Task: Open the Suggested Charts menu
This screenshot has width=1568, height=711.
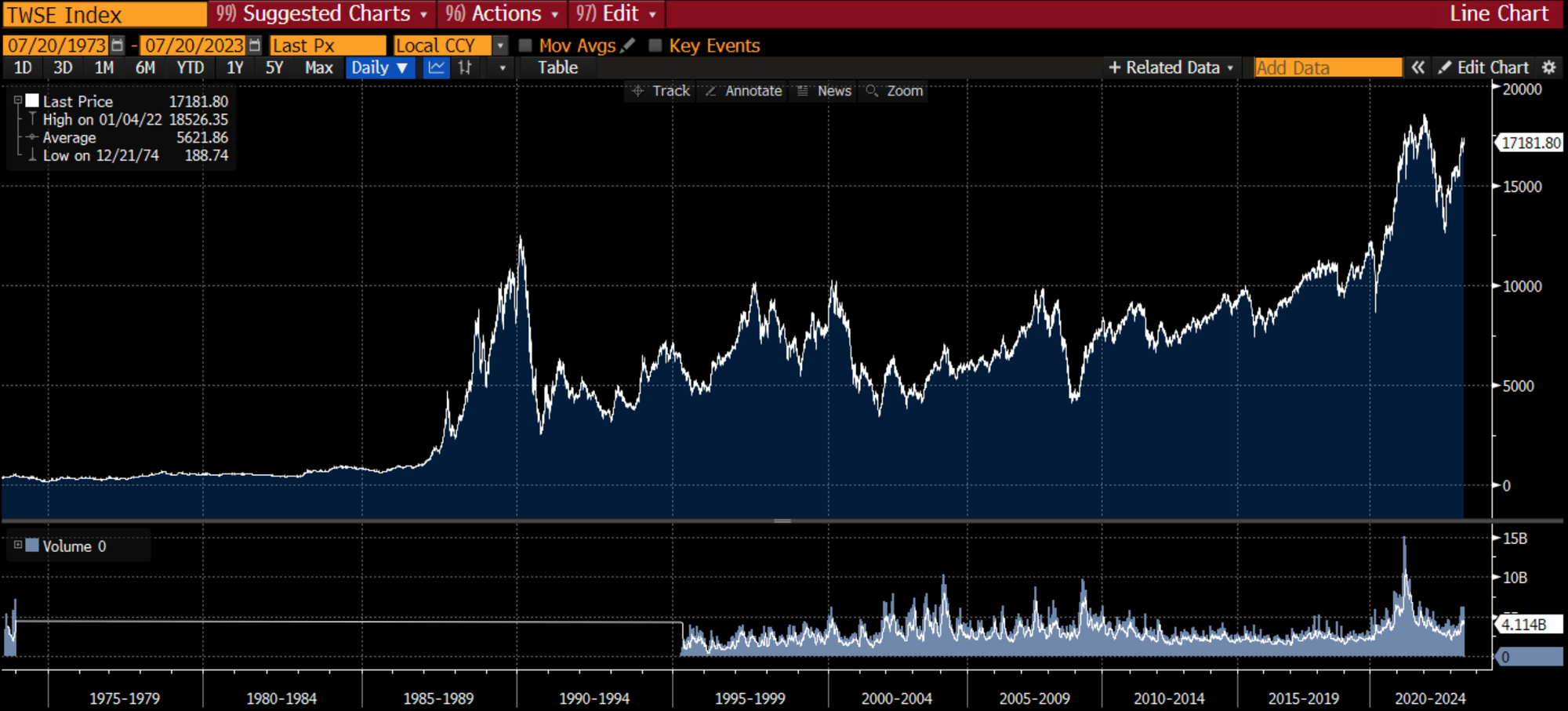Action: click(321, 14)
